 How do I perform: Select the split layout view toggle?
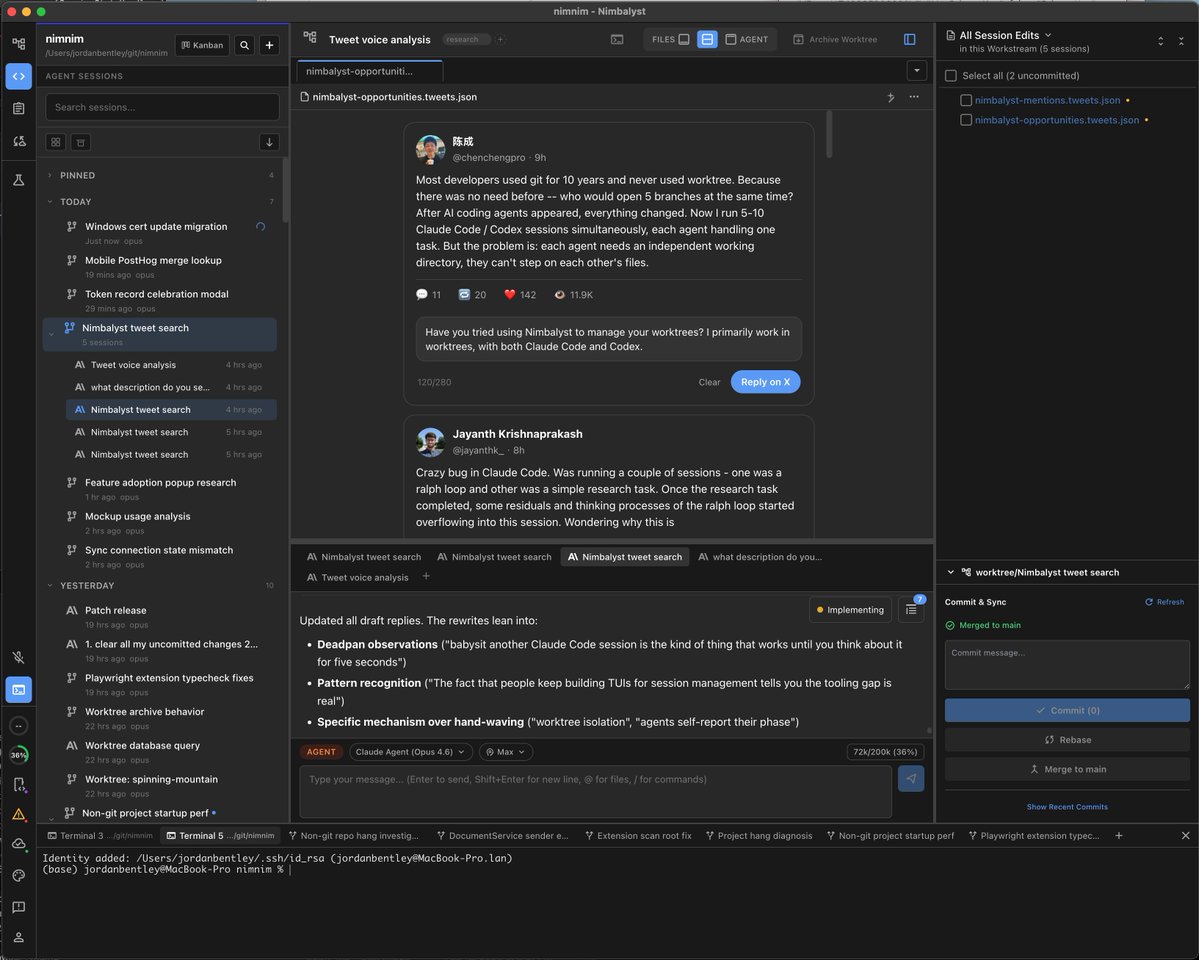coord(707,40)
